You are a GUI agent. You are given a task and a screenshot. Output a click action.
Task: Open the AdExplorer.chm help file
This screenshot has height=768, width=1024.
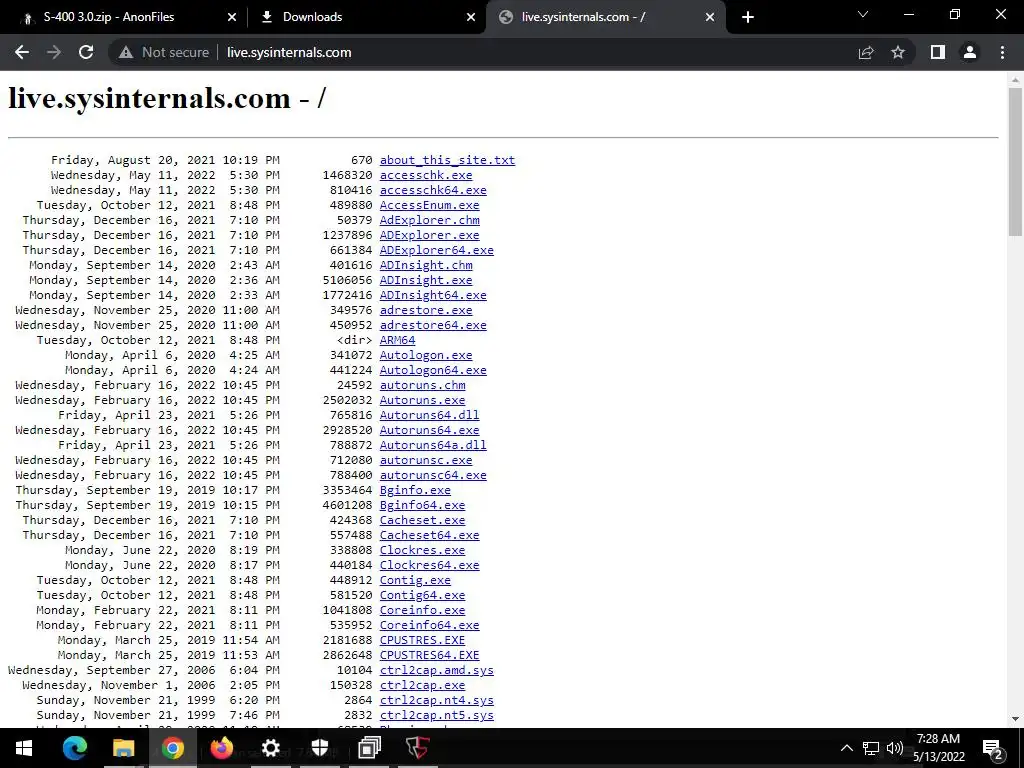[x=429, y=220]
